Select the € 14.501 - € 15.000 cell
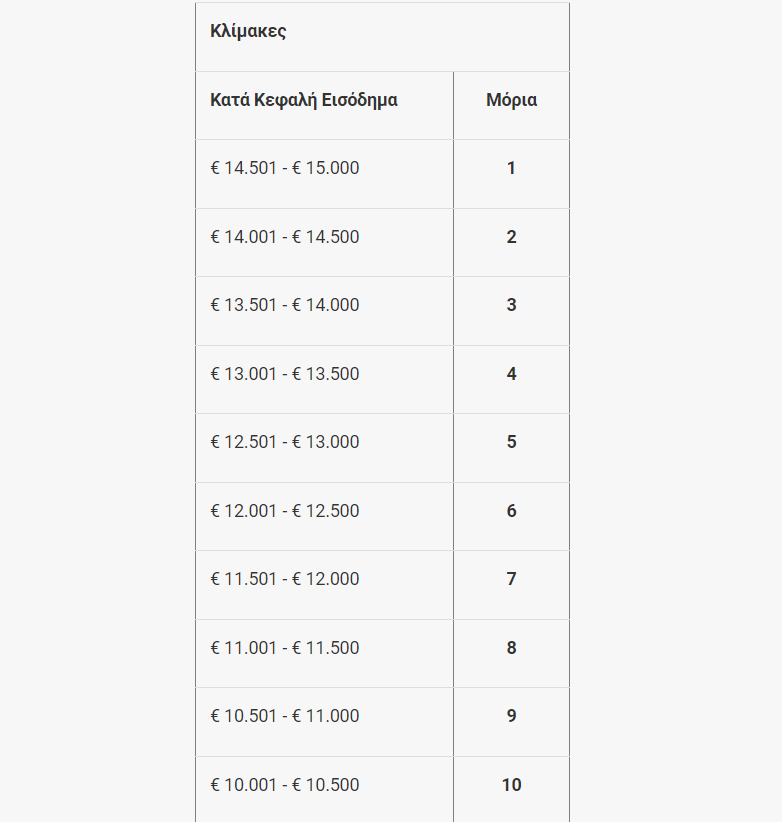The width and height of the screenshot is (782, 822). pos(285,168)
